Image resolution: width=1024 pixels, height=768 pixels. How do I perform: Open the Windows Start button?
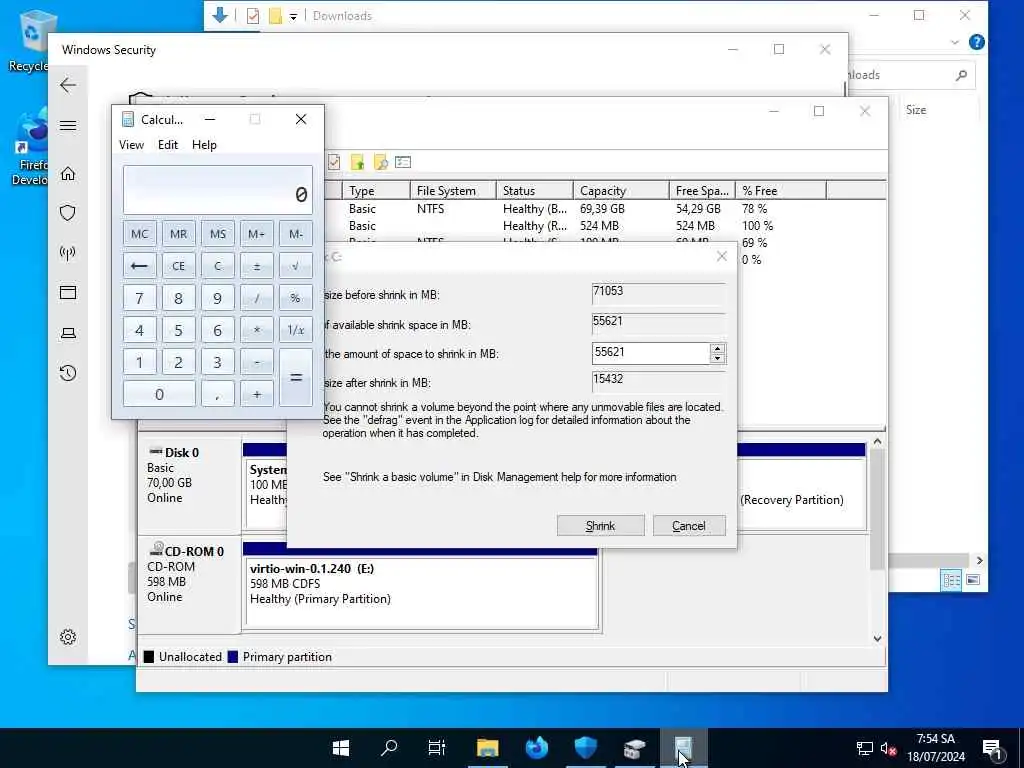[x=341, y=748]
